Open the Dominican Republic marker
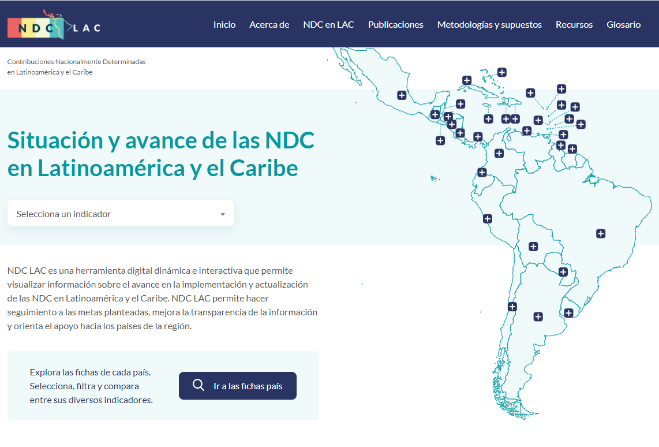The width and height of the screenshot is (659, 447). pyautogui.click(x=515, y=119)
